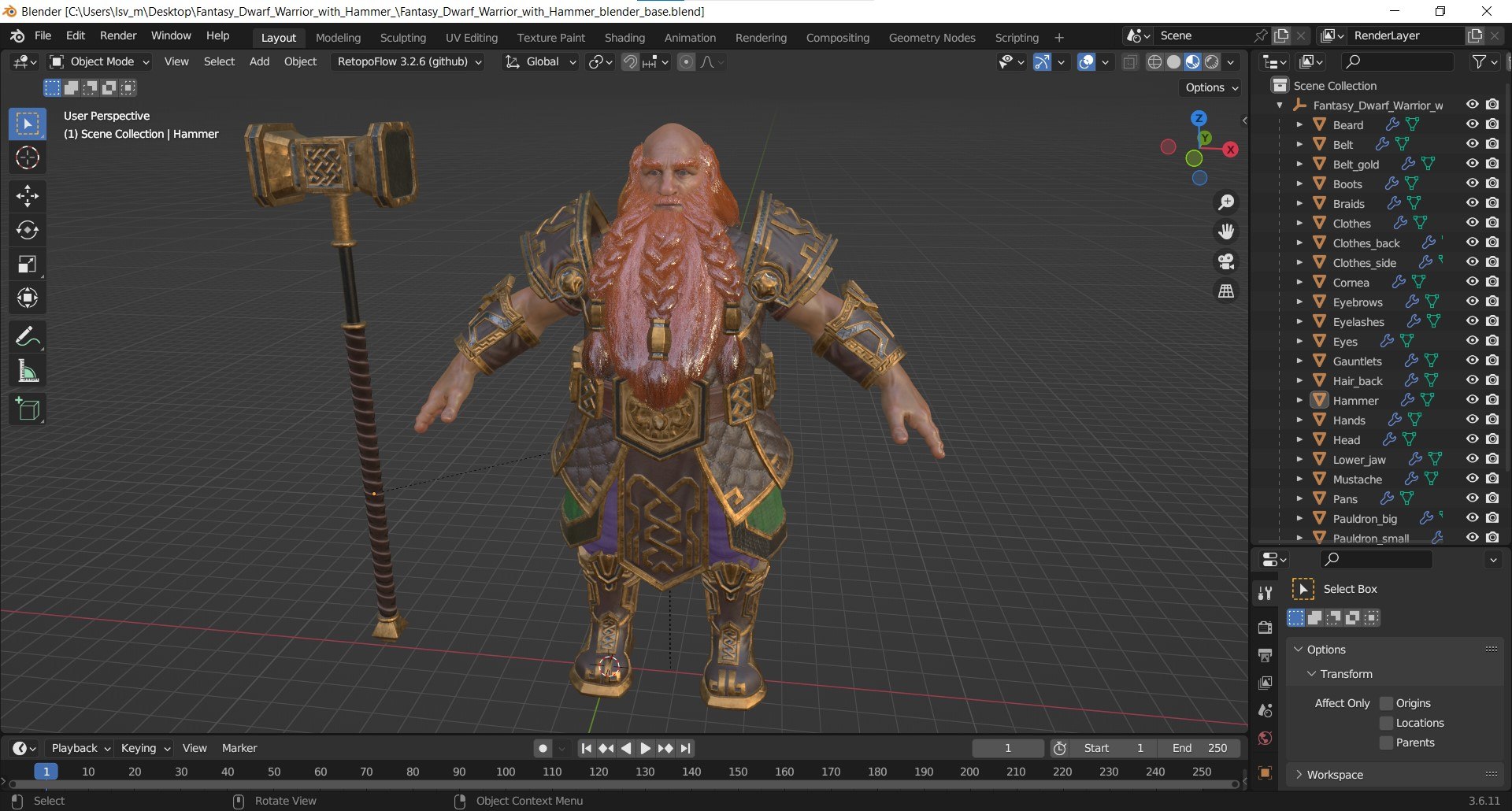Image resolution: width=1512 pixels, height=811 pixels.
Task: Hide the Hammer object in viewport
Action: (1472, 400)
